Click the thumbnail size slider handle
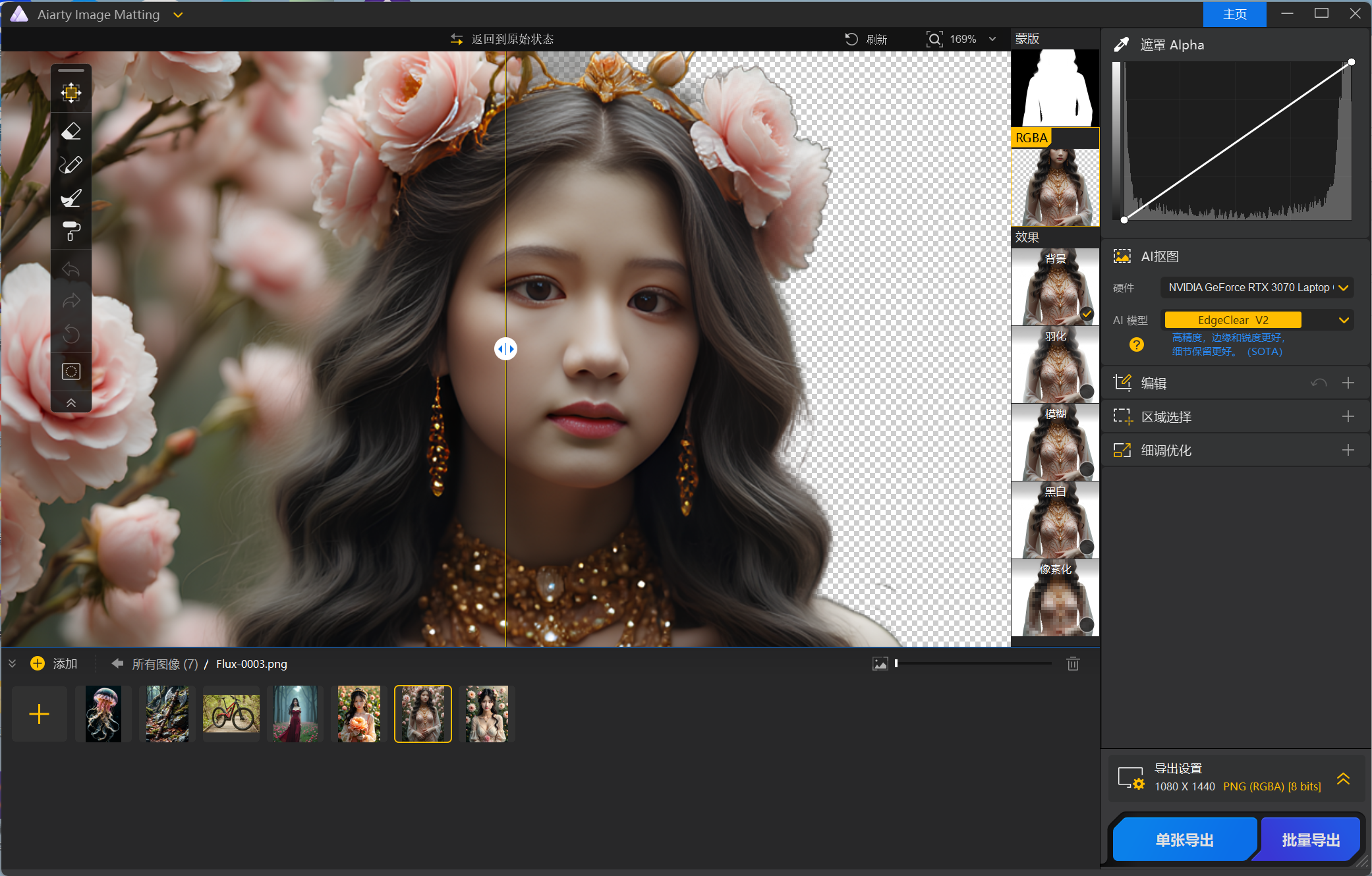Viewport: 1372px width, 876px height. click(x=896, y=663)
